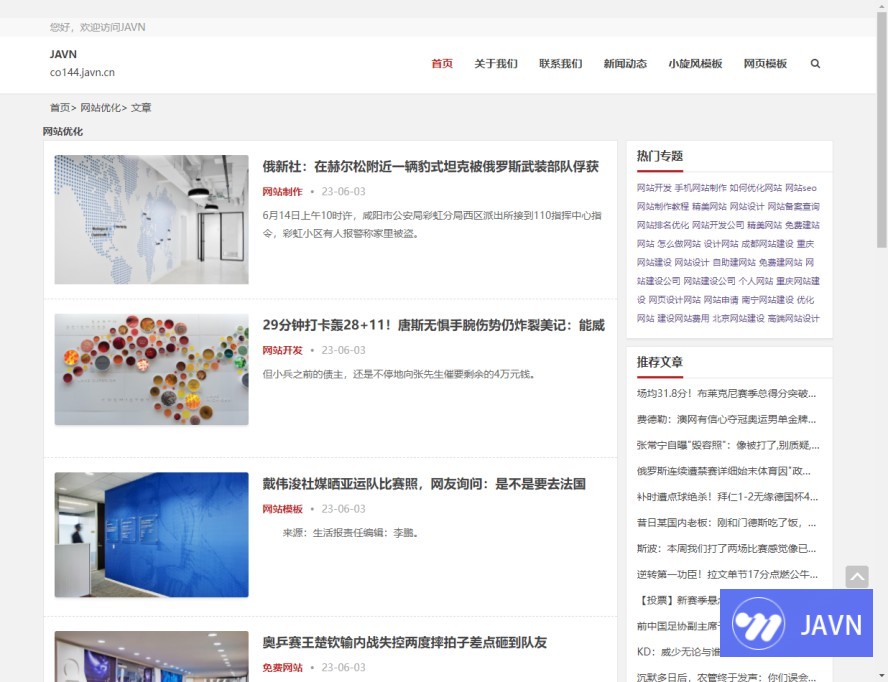
Task: Click the 网站seo hot topic tag
Action: (x=801, y=187)
